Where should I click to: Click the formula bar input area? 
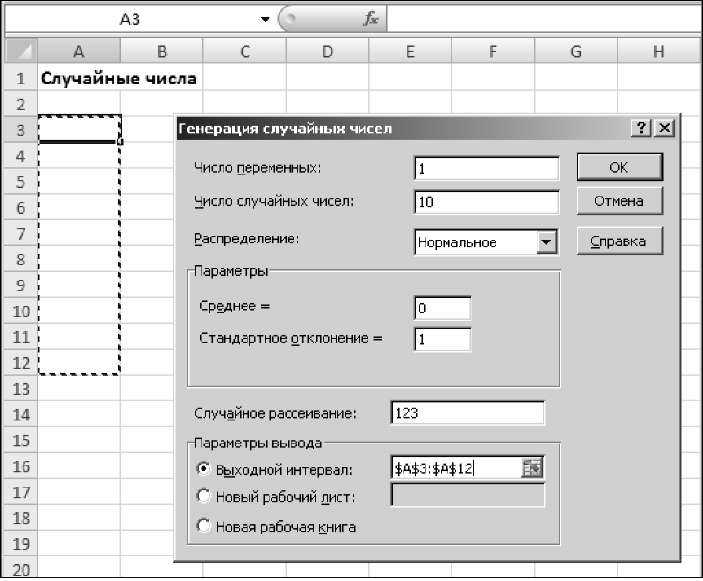(x=543, y=19)
